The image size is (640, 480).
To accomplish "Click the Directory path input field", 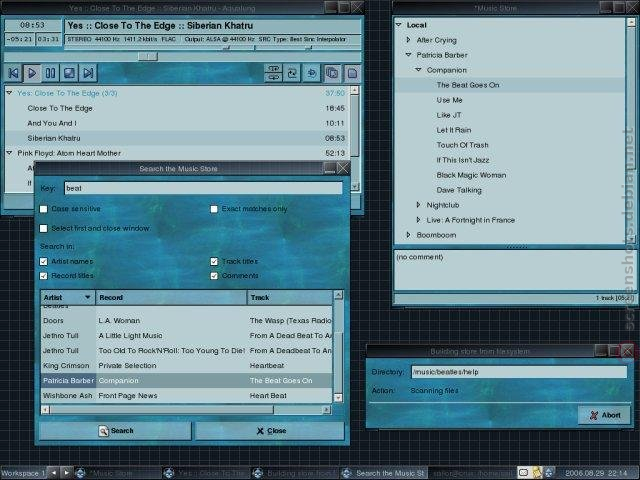I will click(519, 372).
